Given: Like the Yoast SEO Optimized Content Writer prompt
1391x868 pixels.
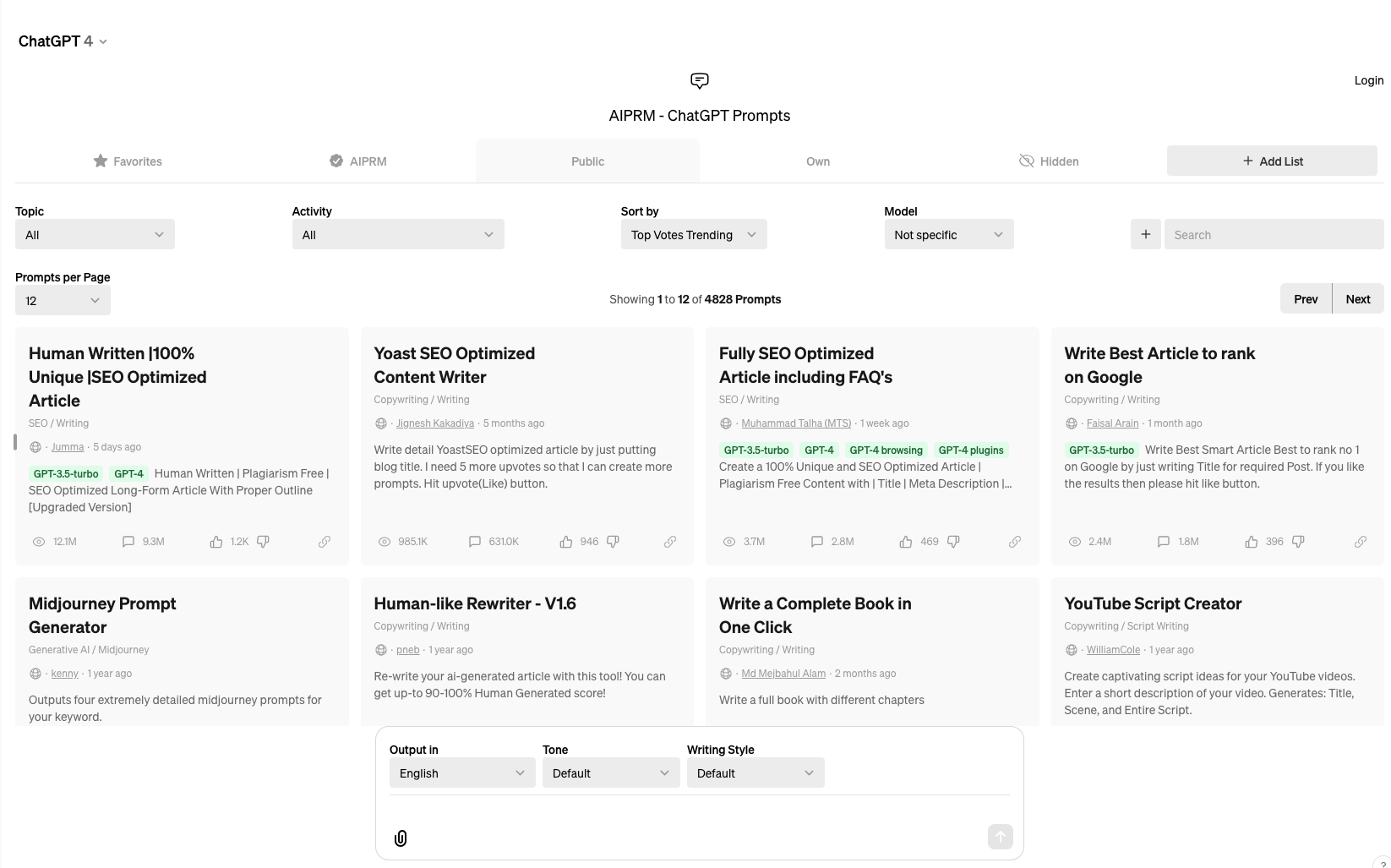Looking at the screenshot, I should tap(566, 542).
